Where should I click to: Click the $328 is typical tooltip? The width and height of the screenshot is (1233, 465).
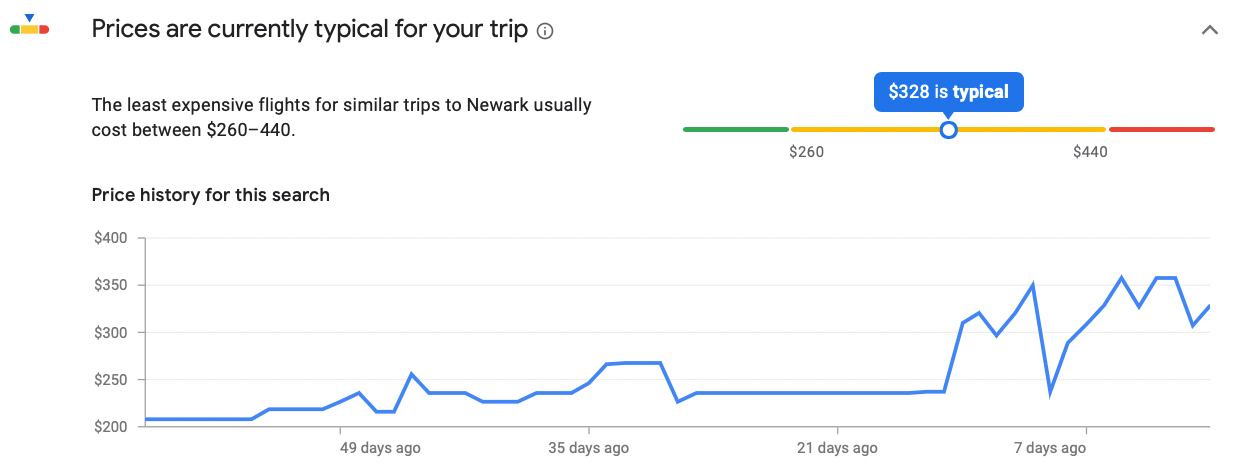tap(948, 92)
